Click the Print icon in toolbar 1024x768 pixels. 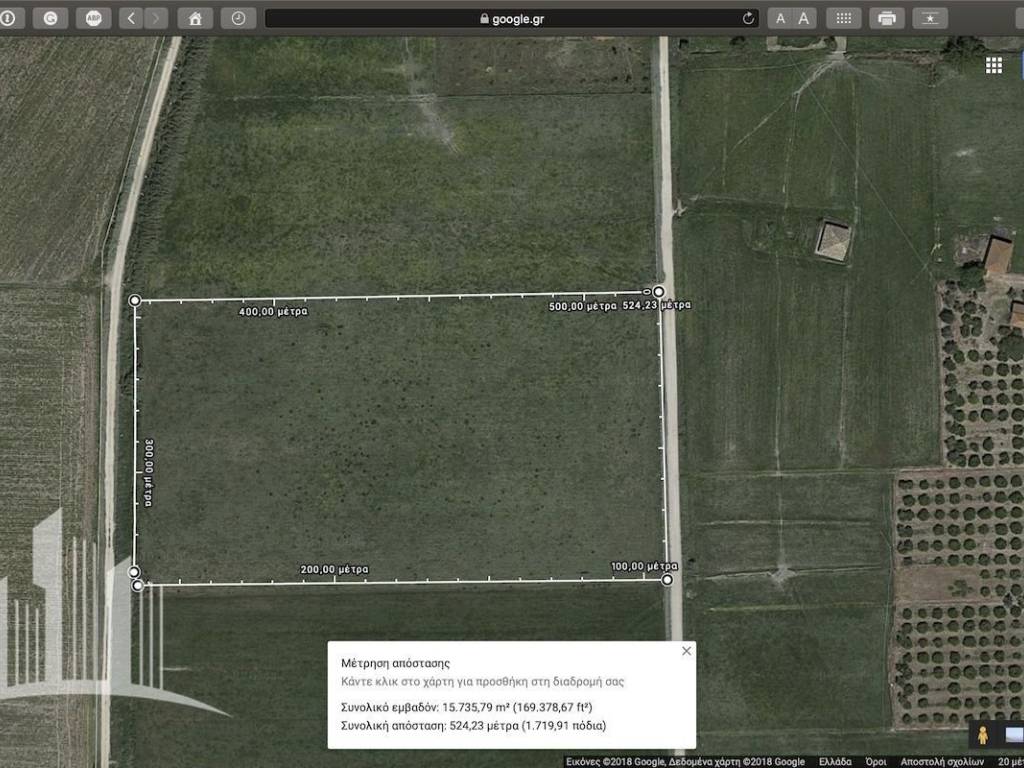pos(886,18)
